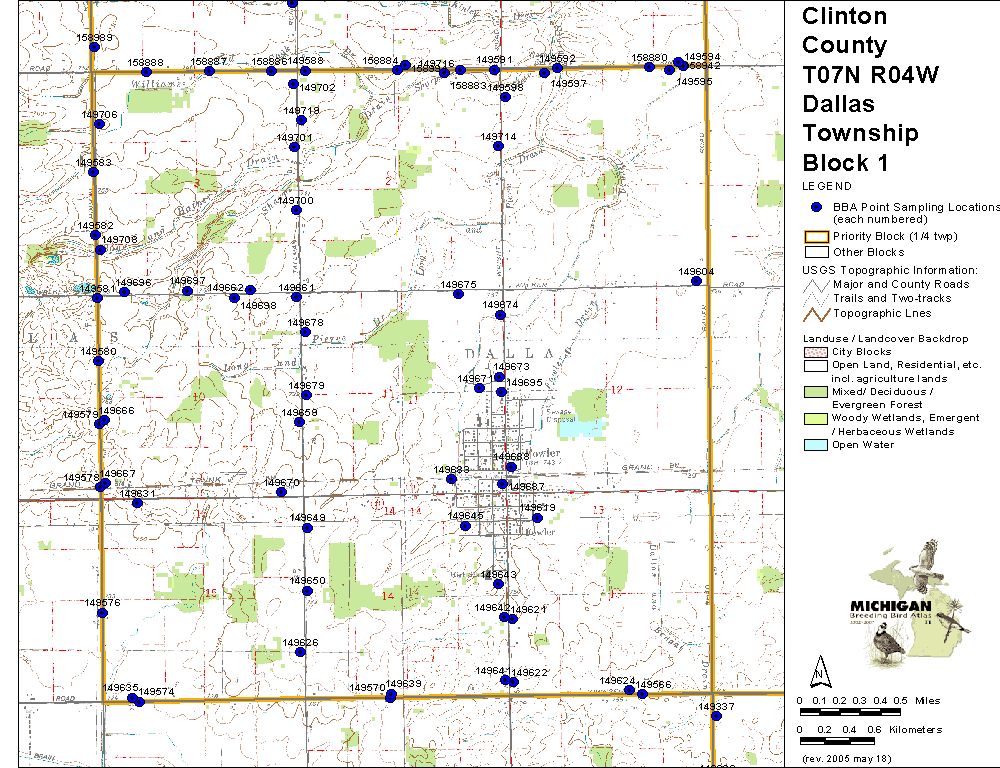
Task: Select sampling point 149576 near the left border
Action: [102, 612]
